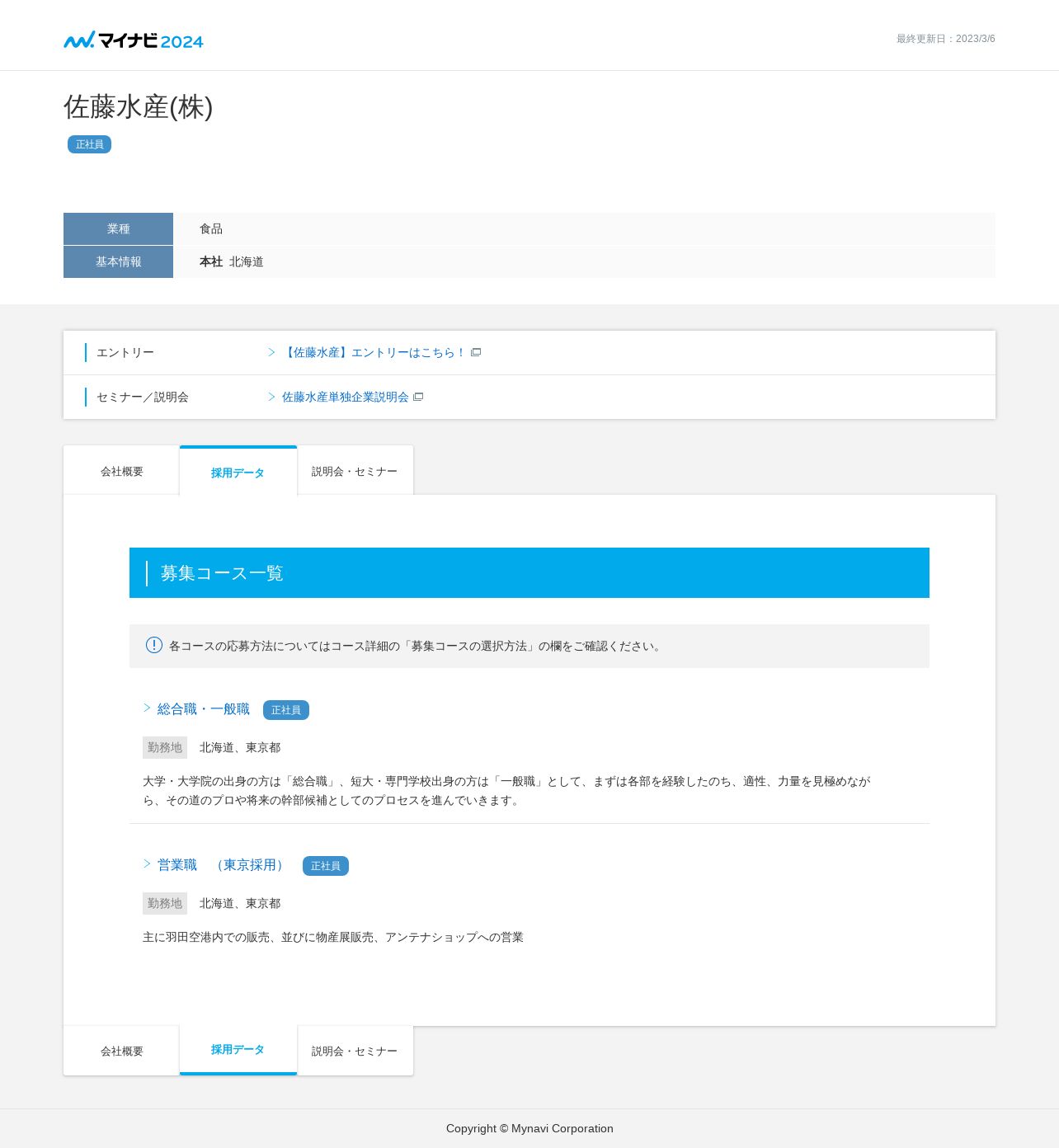1059x1148 pixels.
Task: Click the 佐藤水産(株) company heading
Action: (x=139, y=107)
